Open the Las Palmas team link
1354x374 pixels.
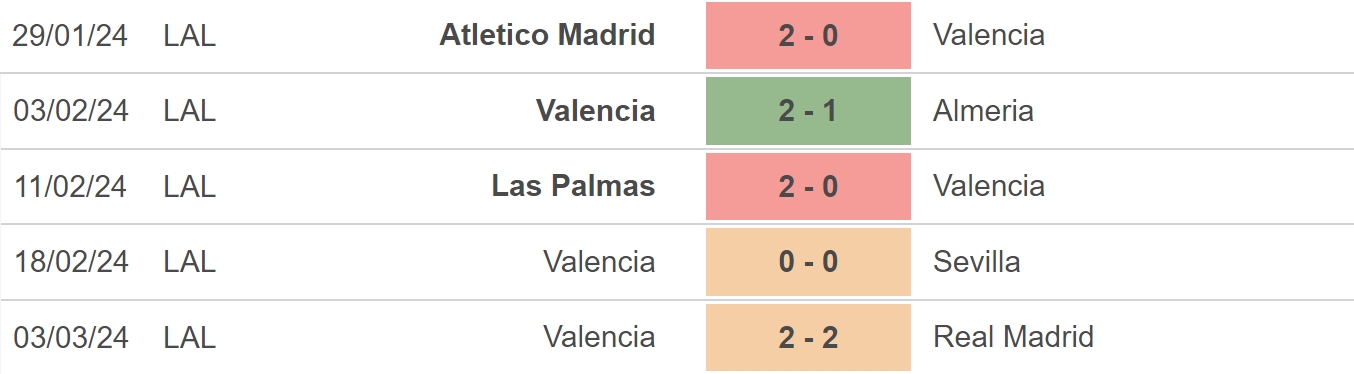point(573,186)
